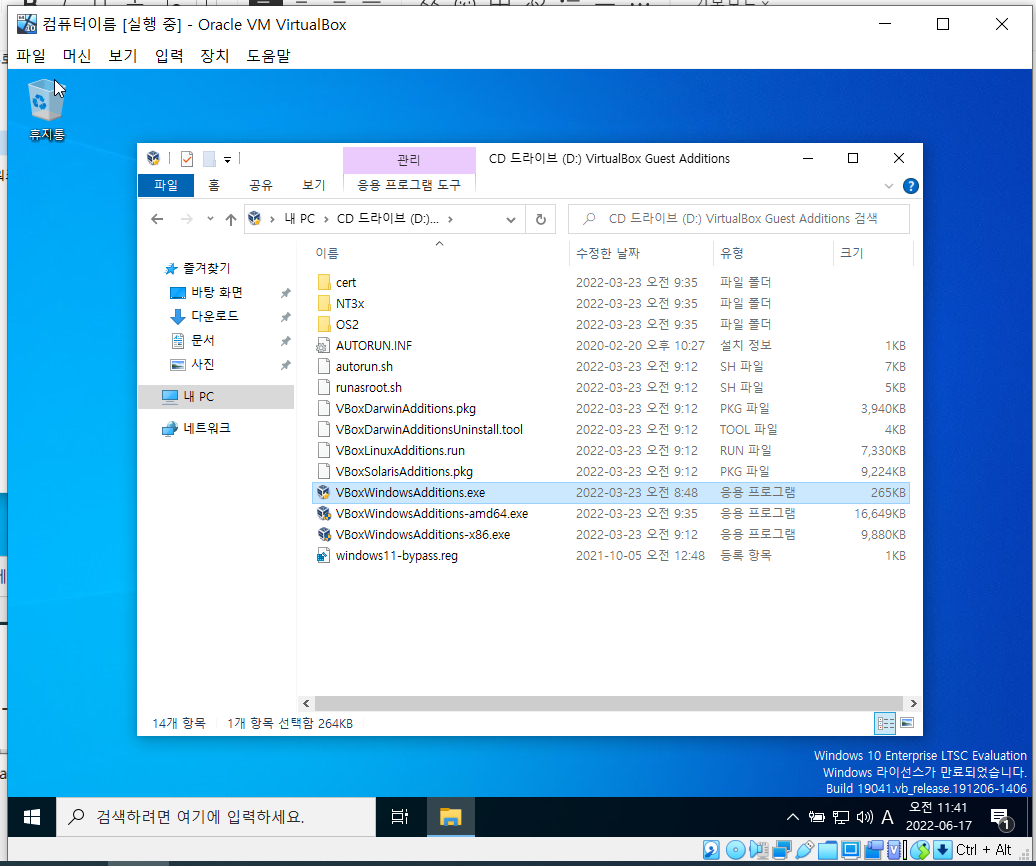Show hidden tray icons chevron

(x=793, y=818)
